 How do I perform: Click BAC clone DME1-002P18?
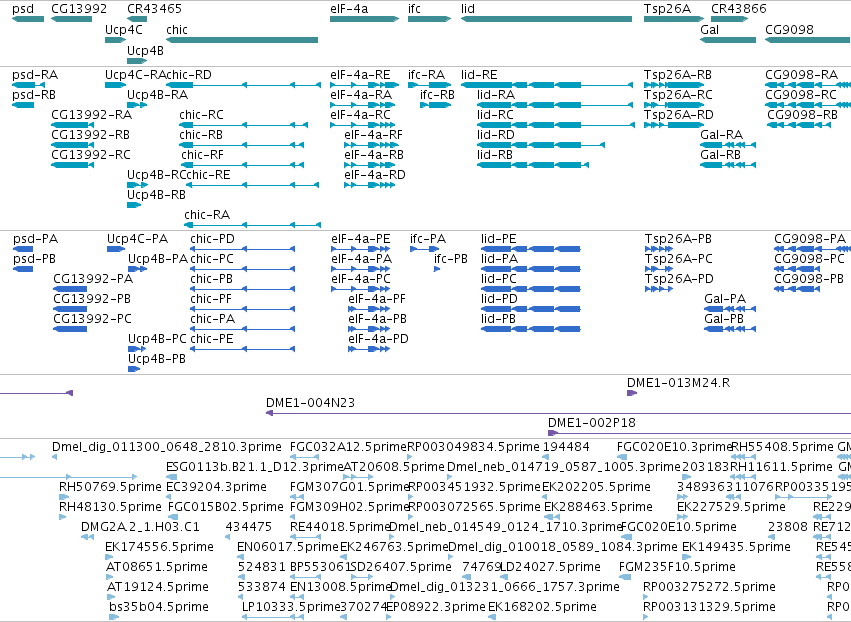click(x=700, y=433)
